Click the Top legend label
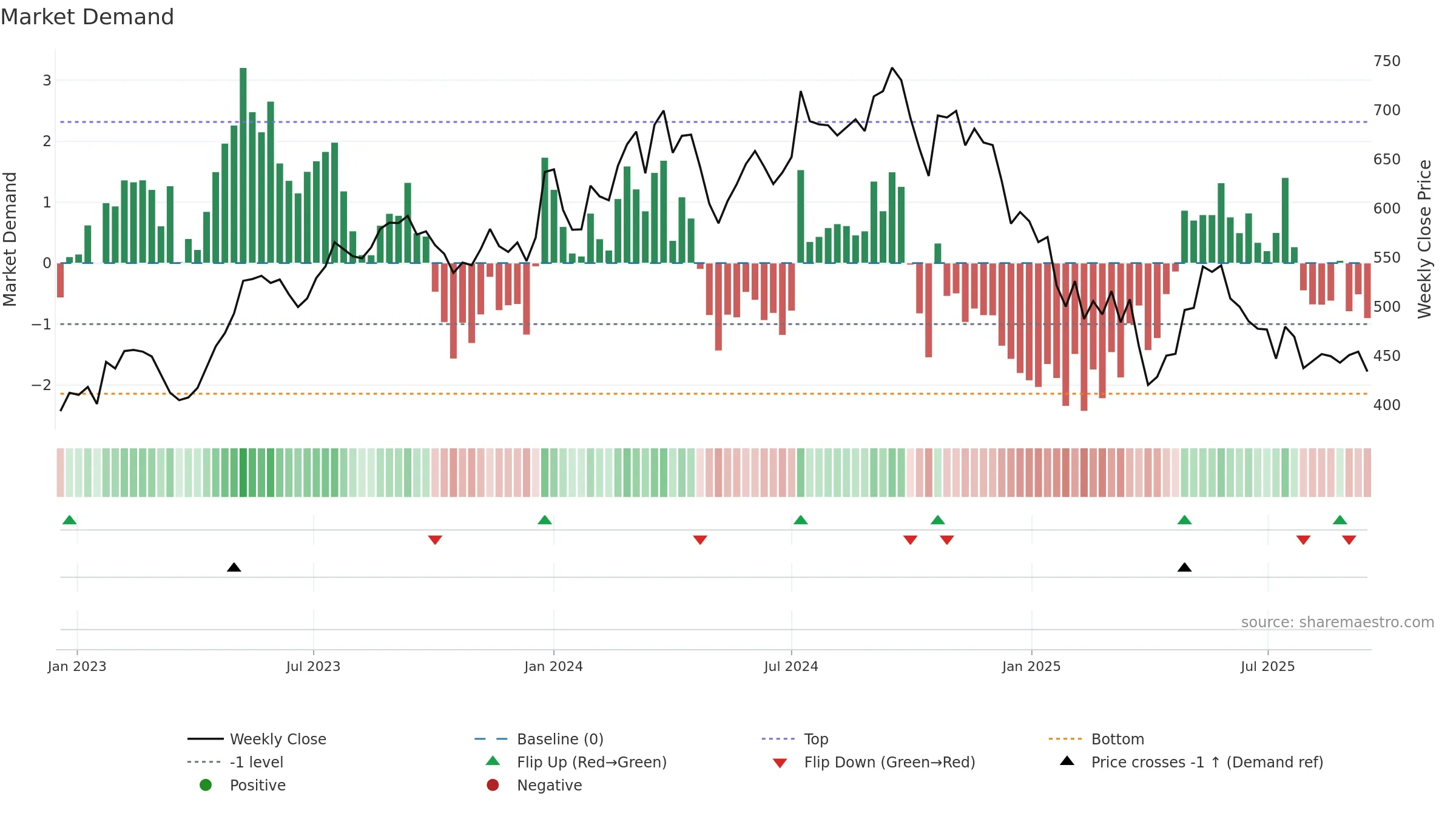Screen dimensions: 1456x819 click(x=816, y=740)
